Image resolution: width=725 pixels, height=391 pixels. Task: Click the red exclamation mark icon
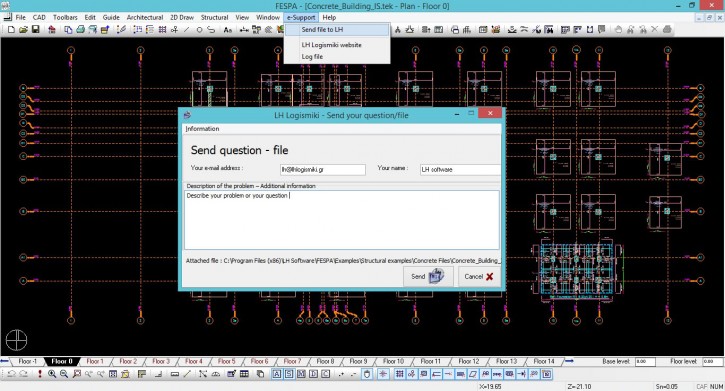(40, 374)
